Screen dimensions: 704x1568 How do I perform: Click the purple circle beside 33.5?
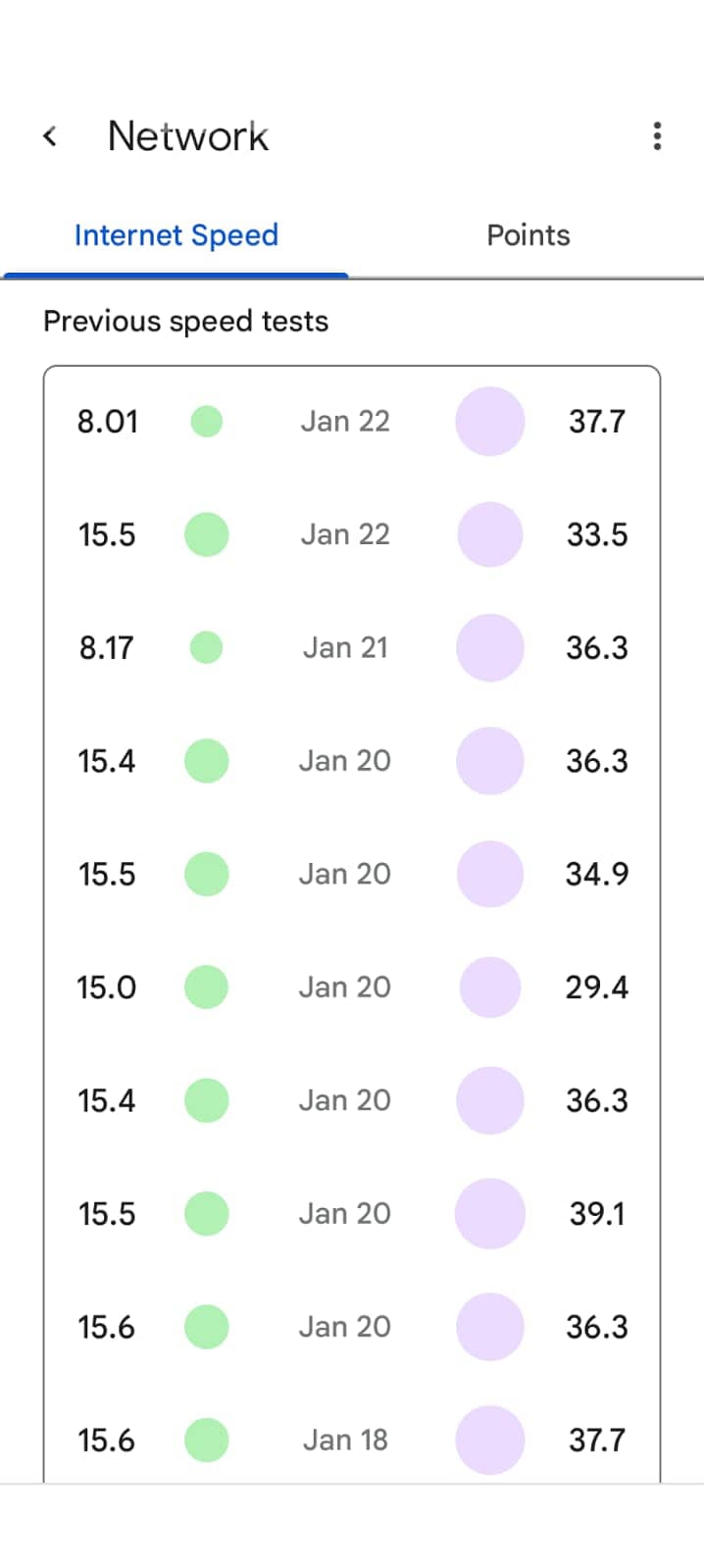pos(489,534)
